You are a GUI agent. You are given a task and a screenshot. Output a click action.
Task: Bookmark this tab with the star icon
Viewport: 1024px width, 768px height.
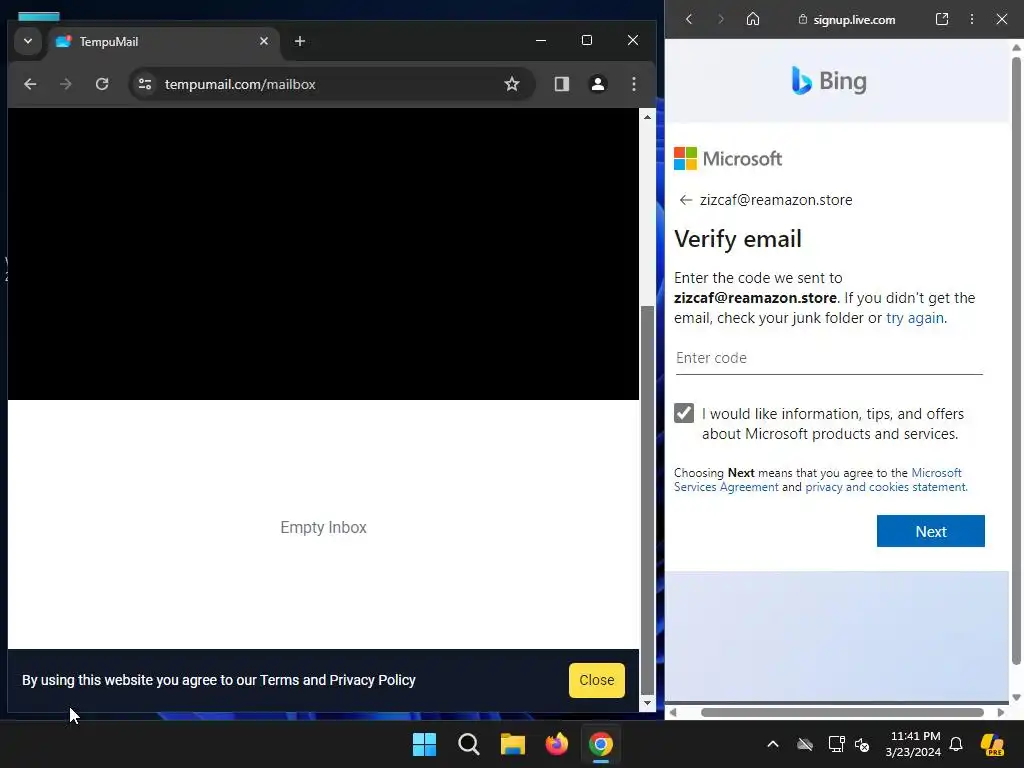(x=512, y=84)
